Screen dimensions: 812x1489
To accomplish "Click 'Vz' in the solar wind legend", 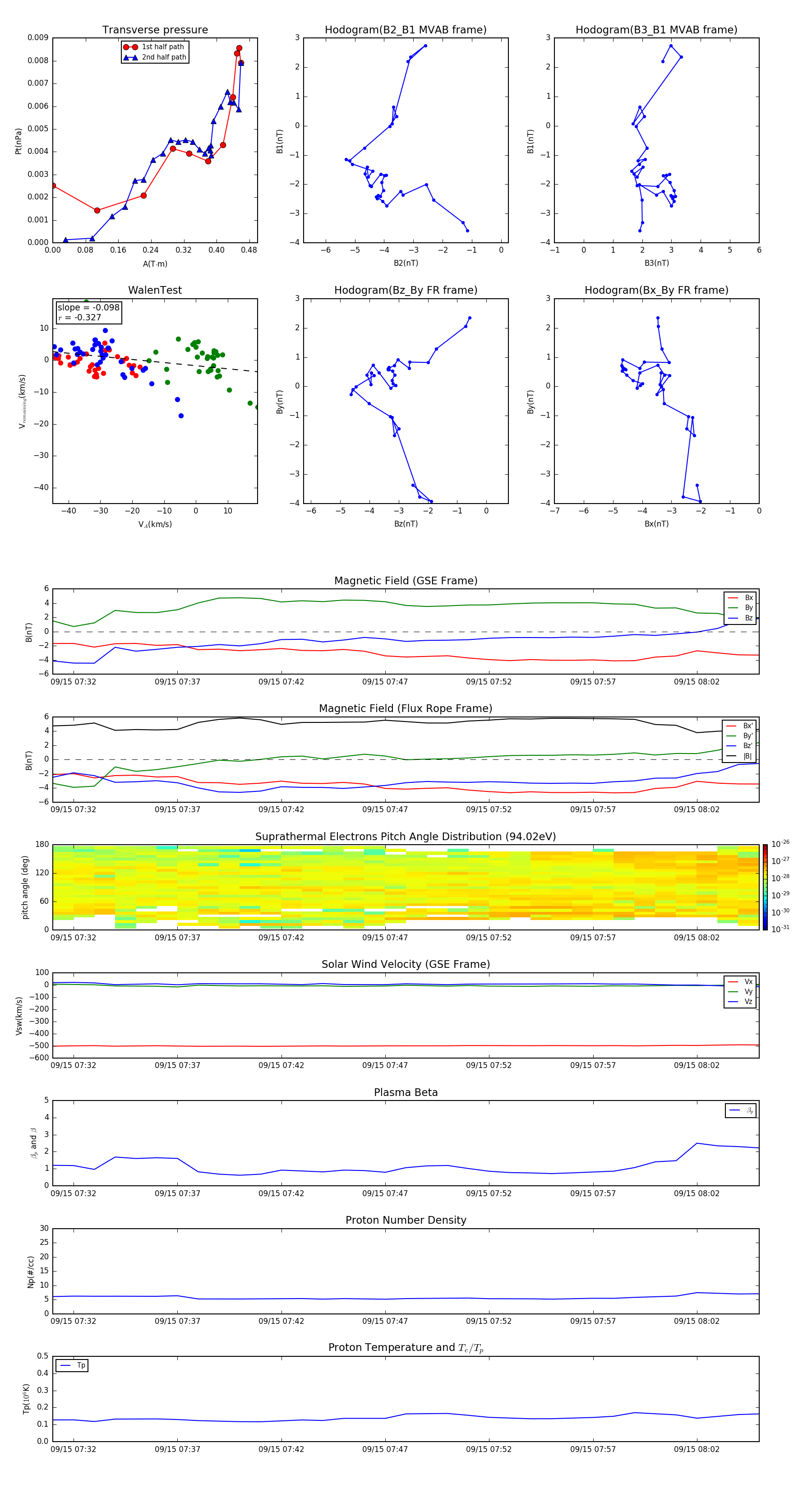I will (748, 1002).
